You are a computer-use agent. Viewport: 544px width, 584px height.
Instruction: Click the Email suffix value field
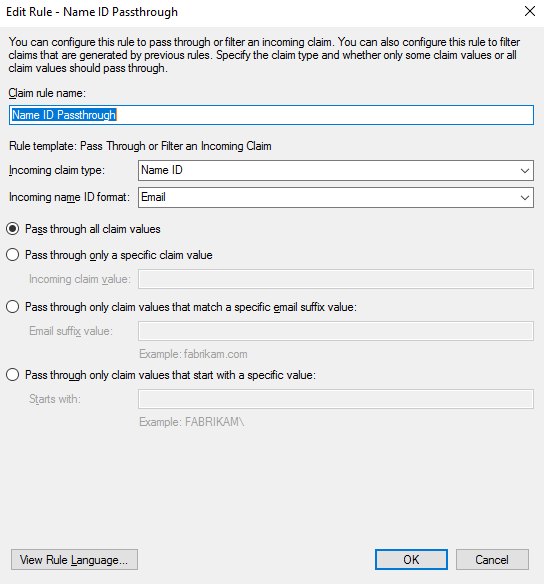[x=335, y=331]
